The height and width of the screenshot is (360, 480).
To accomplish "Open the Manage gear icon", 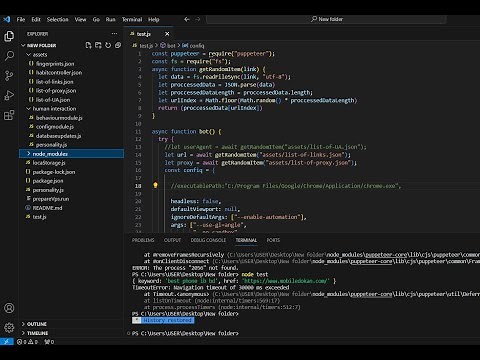I will (9, 327).
